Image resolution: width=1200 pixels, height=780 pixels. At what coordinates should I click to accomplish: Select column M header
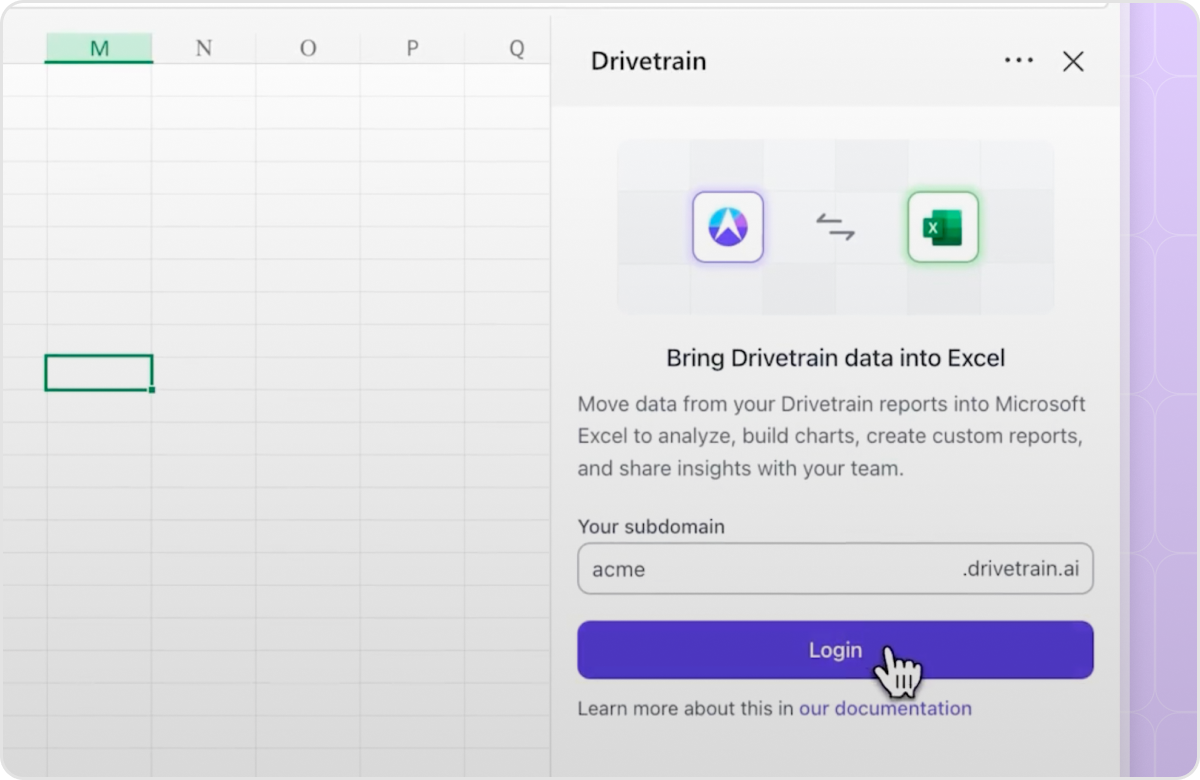pyautogui.click(x=99, y=48)
